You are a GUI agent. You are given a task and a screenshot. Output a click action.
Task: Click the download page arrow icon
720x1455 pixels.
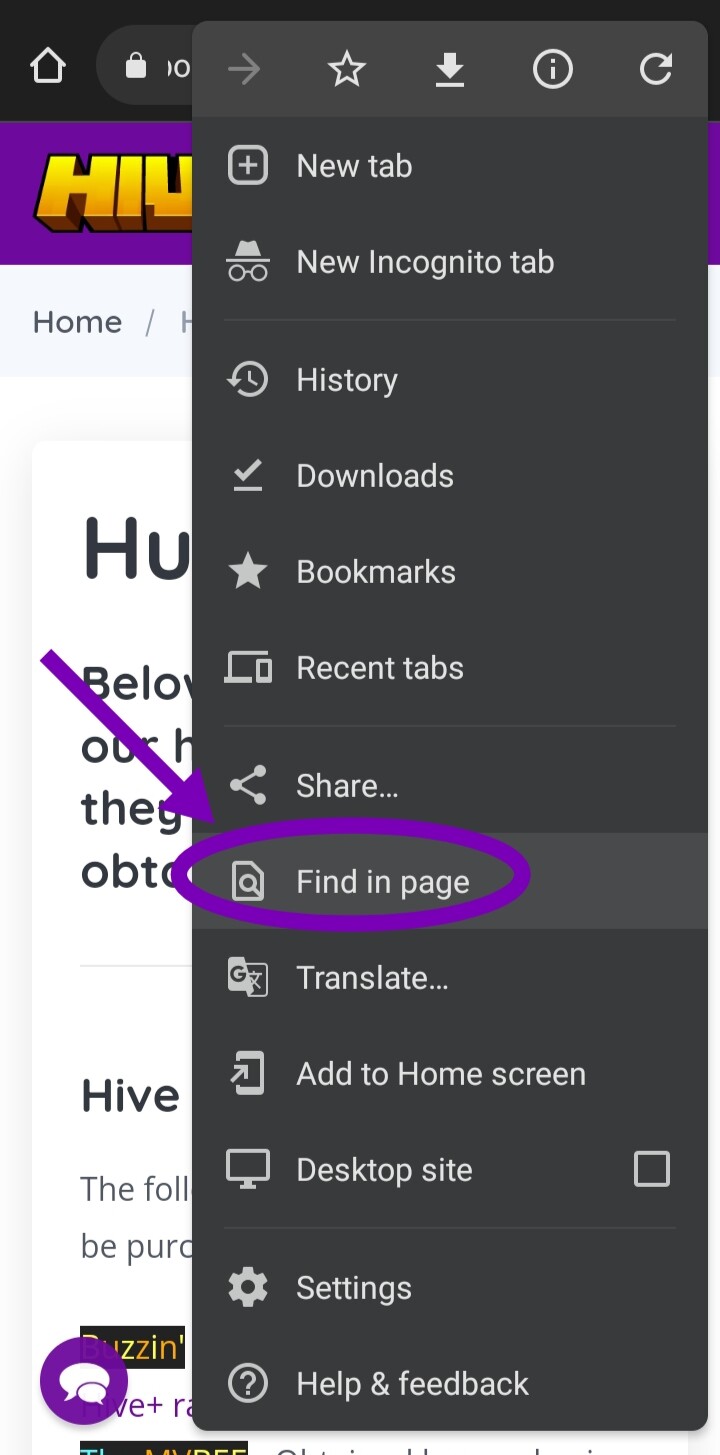[450, 69]
